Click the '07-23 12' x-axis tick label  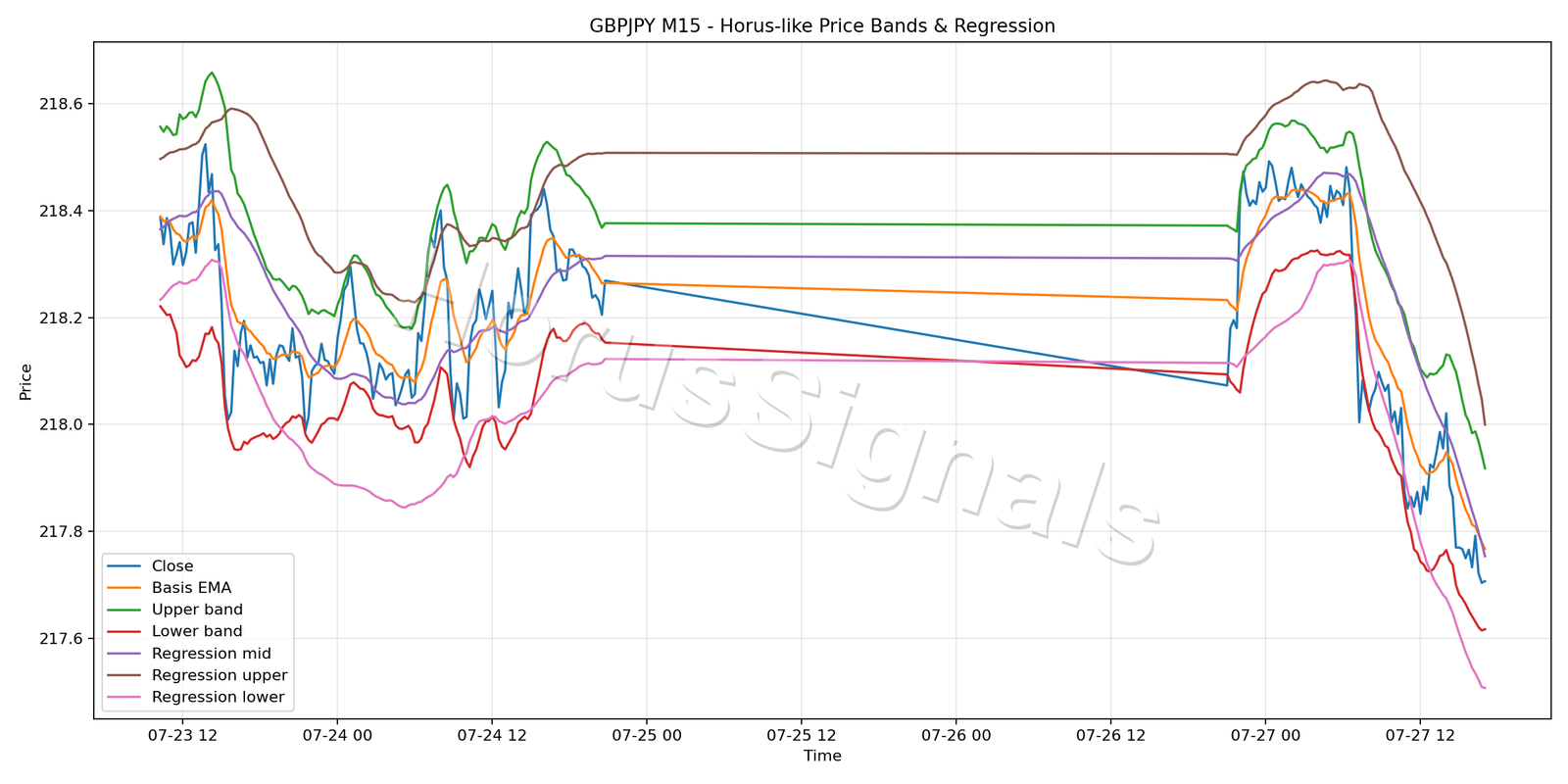[182, 735]
